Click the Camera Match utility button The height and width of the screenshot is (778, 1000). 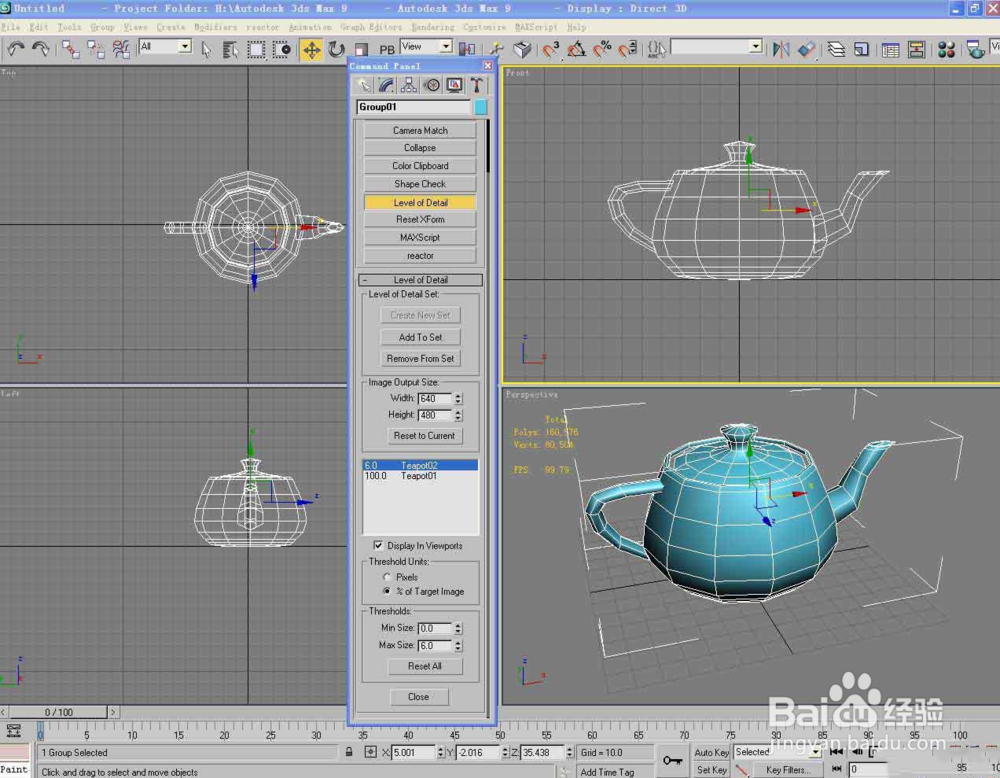pyautogui.click(x=420, y=130)
